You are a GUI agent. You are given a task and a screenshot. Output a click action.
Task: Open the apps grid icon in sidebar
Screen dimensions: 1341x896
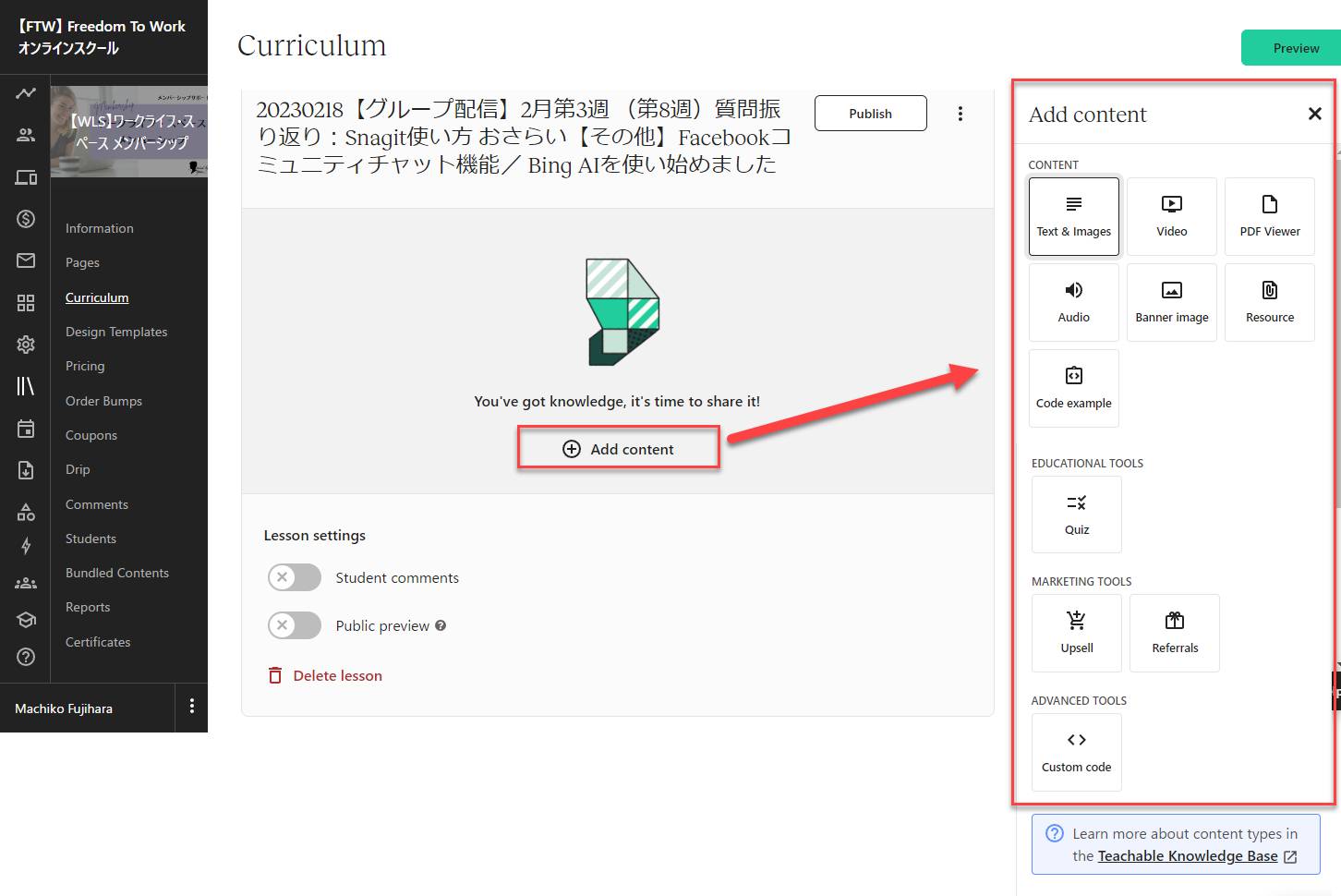26,303
